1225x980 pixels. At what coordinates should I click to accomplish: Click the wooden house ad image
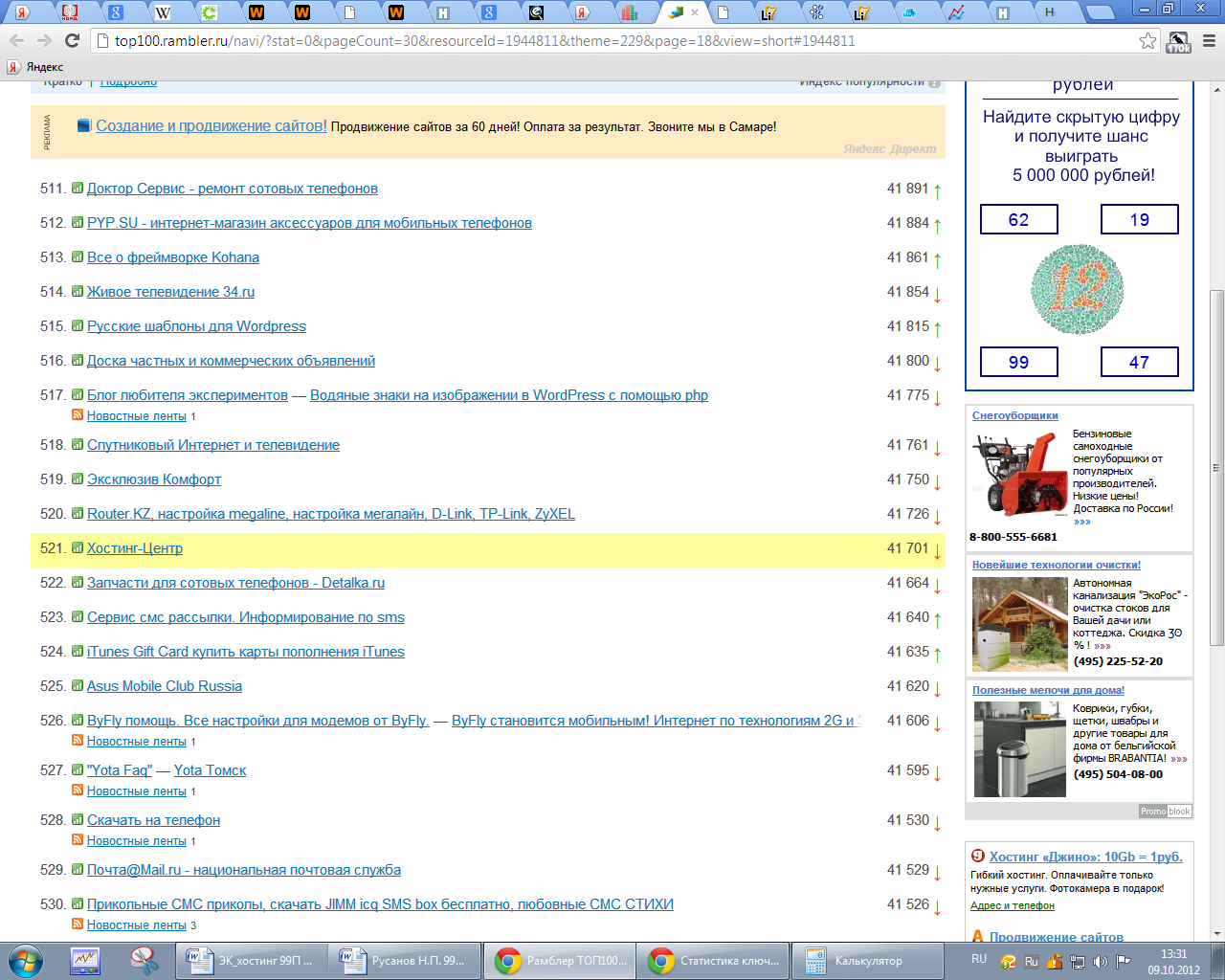pyautogui.click(x=1019, y=623)
